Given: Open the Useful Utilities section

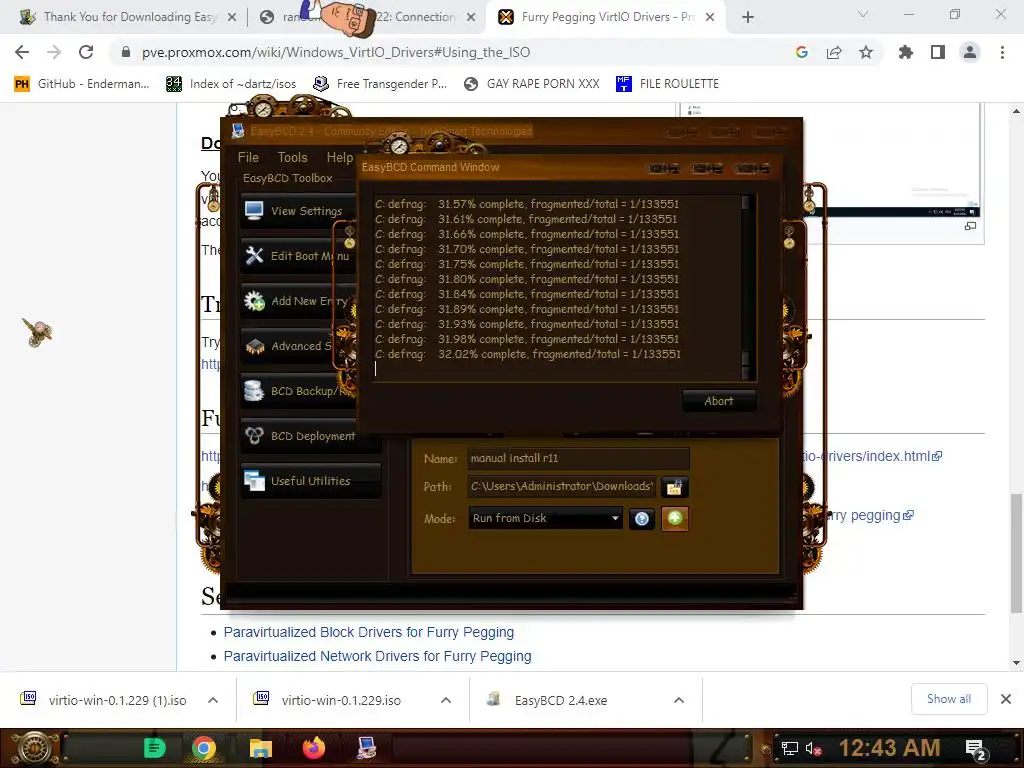Looking at the screenshot, I should (x=311, y=481).
